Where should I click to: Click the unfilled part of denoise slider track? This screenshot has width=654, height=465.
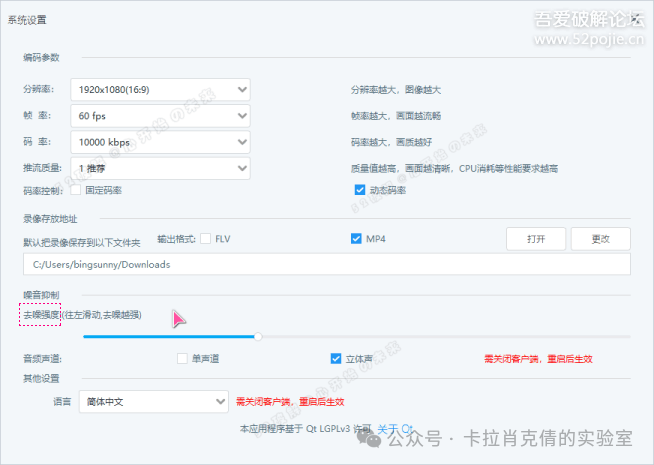(x=446, y=337)
